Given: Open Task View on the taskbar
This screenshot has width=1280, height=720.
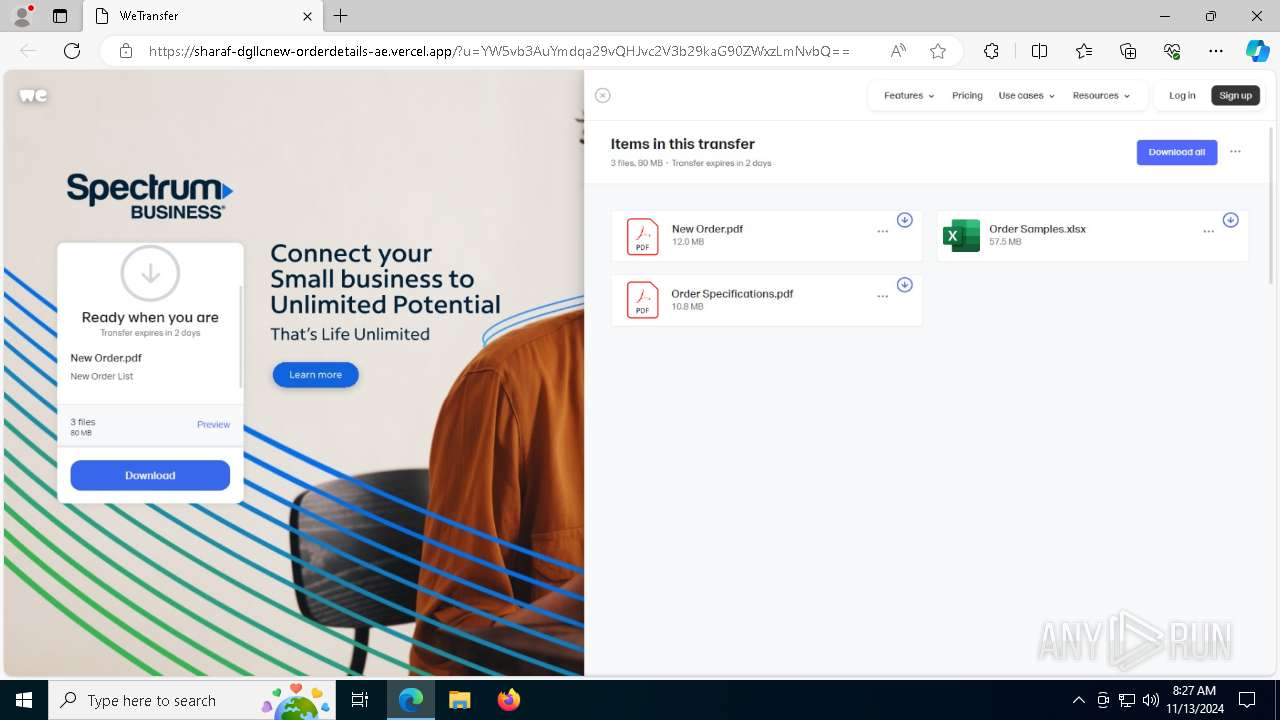Looking at the screenshot, I should pyautogui.click(x=361, y=700).
